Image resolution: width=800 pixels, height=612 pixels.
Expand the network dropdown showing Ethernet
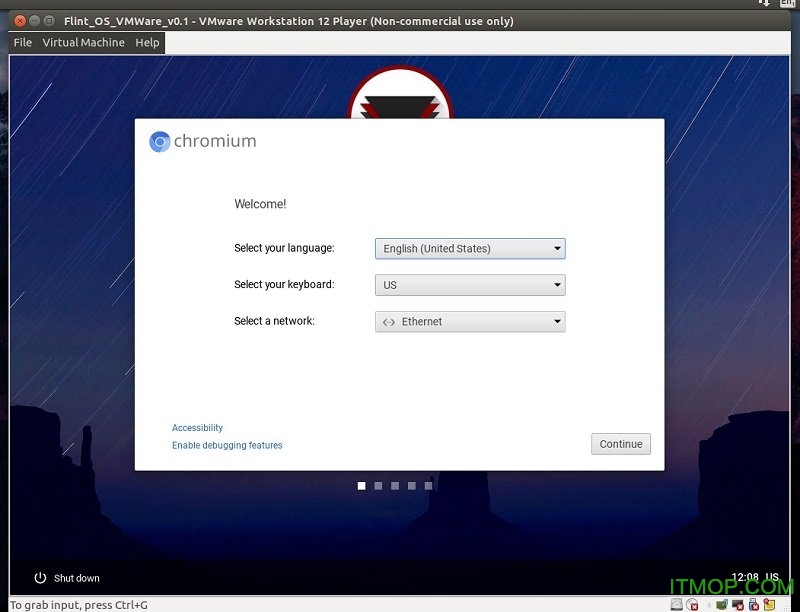(470, 321)
